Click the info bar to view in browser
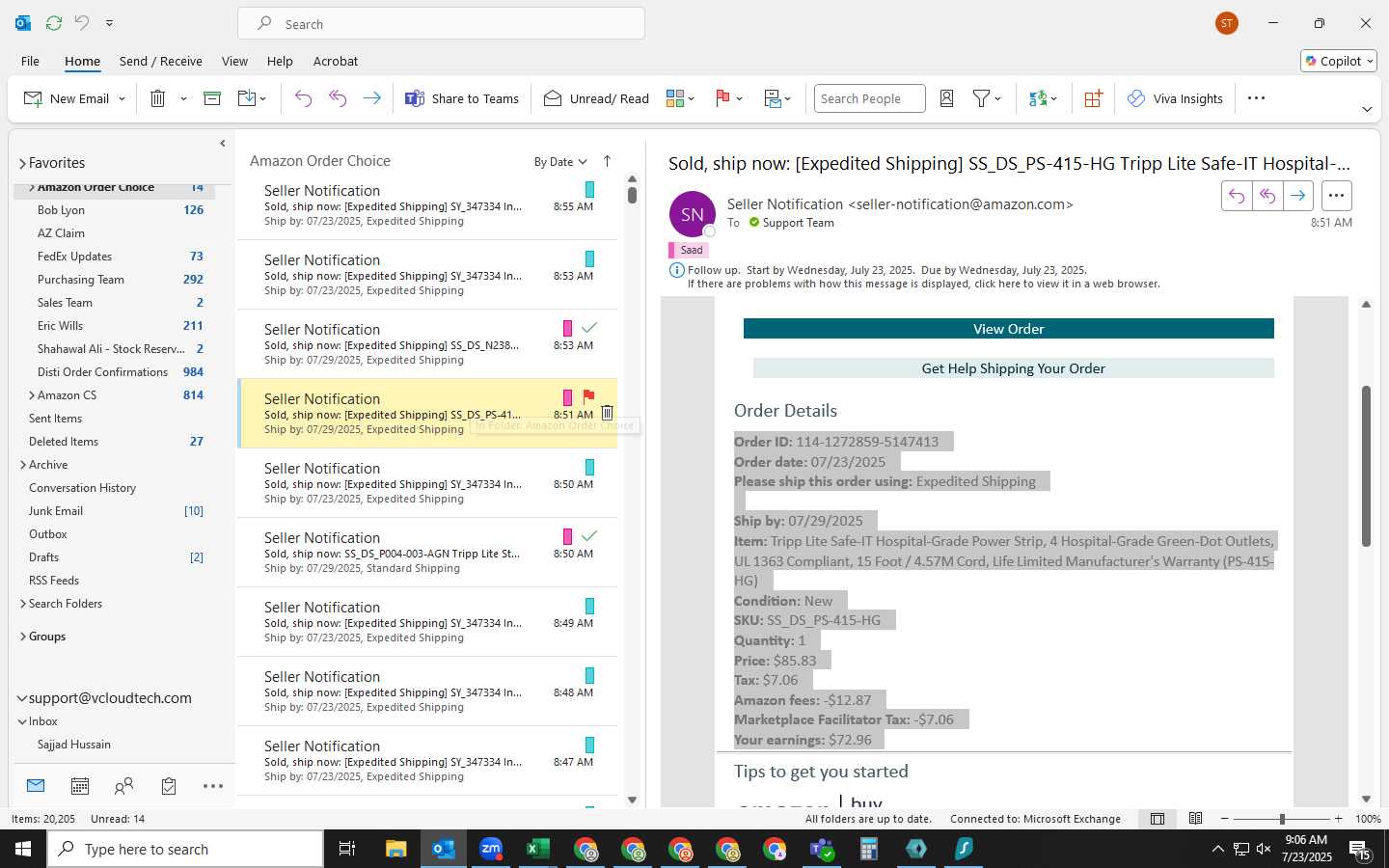 pyautogui.click(x=923, y=285)
